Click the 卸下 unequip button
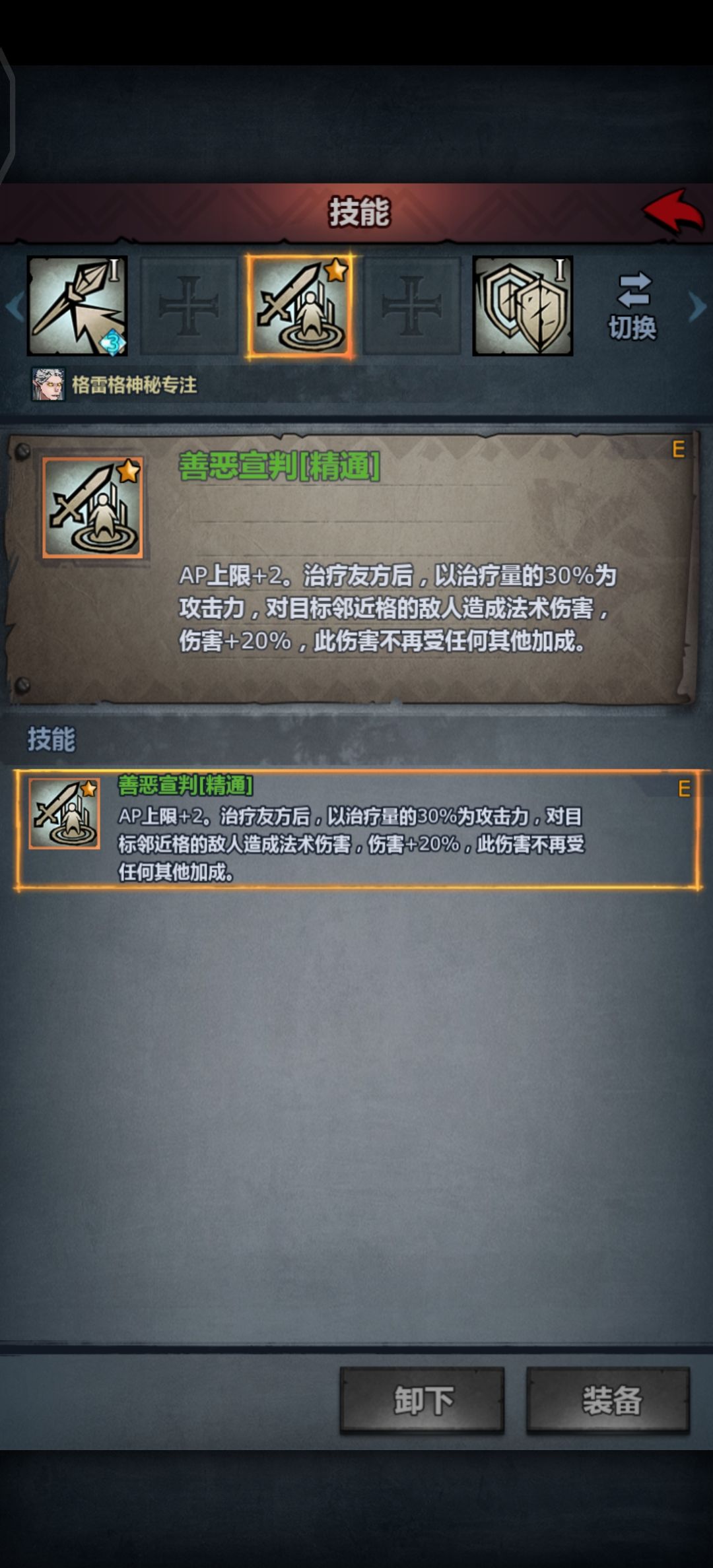The image size is (713, 1568). 423,1400
